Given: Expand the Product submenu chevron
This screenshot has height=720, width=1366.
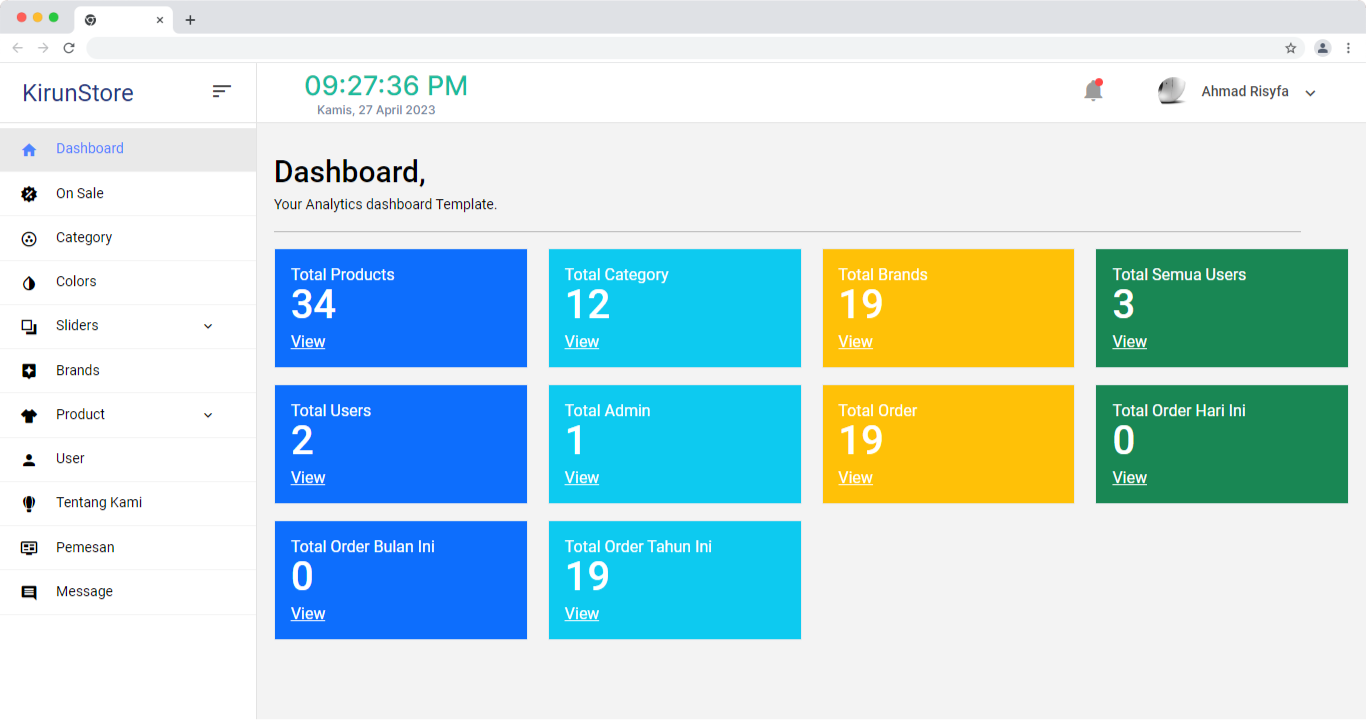Looking at the screenshot, I should pyautogui.click(x=208, y=415).
